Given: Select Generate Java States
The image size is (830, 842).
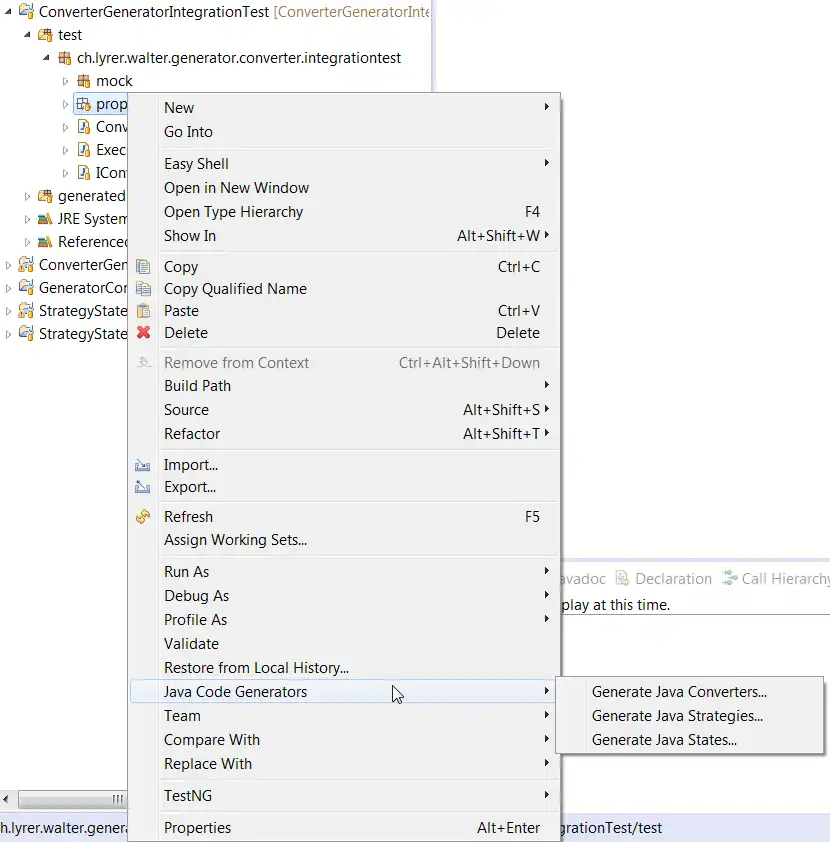Looking at the screenshot, I should (689, 739).
